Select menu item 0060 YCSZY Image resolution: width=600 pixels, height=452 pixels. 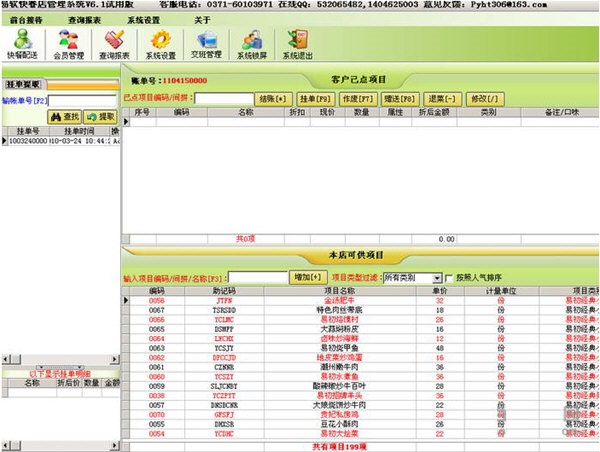pos(360,377)
